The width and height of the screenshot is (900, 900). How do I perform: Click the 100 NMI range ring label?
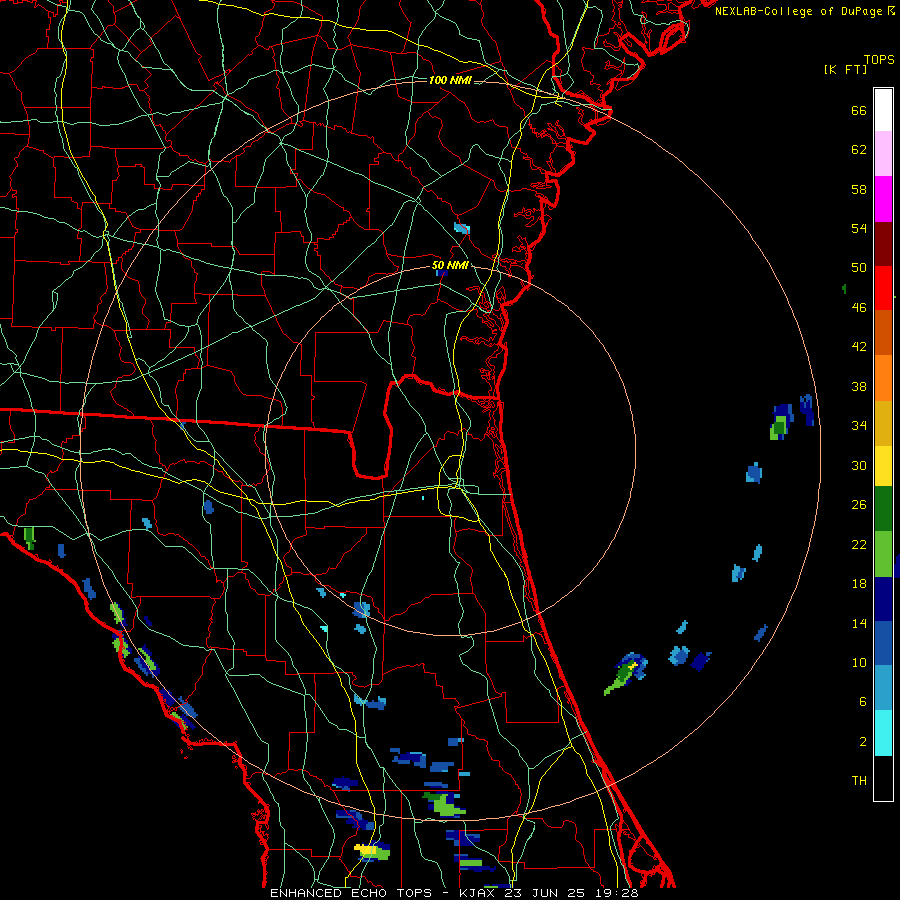(x=450, y=80)
